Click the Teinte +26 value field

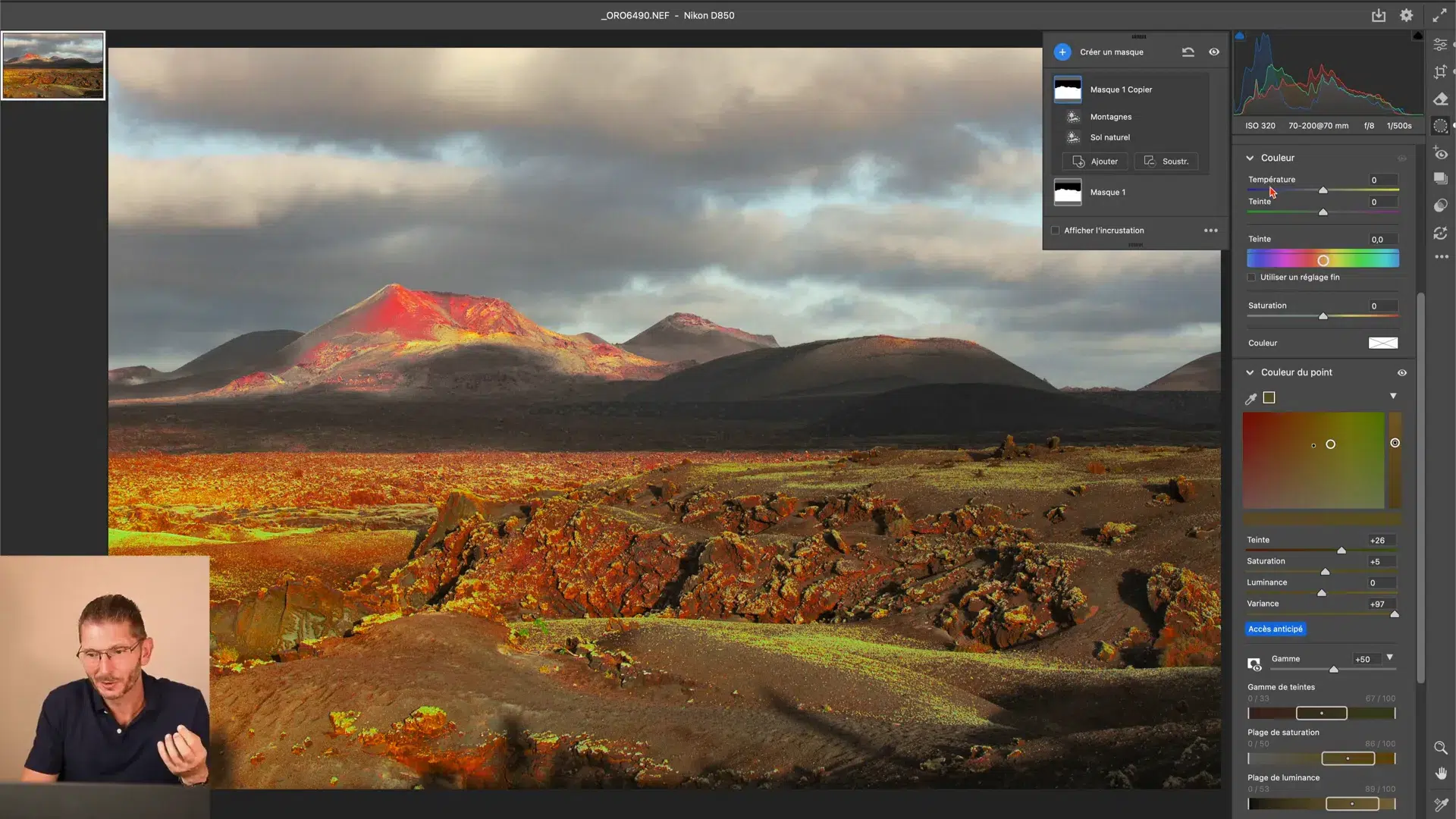[x=1381, y=541]
